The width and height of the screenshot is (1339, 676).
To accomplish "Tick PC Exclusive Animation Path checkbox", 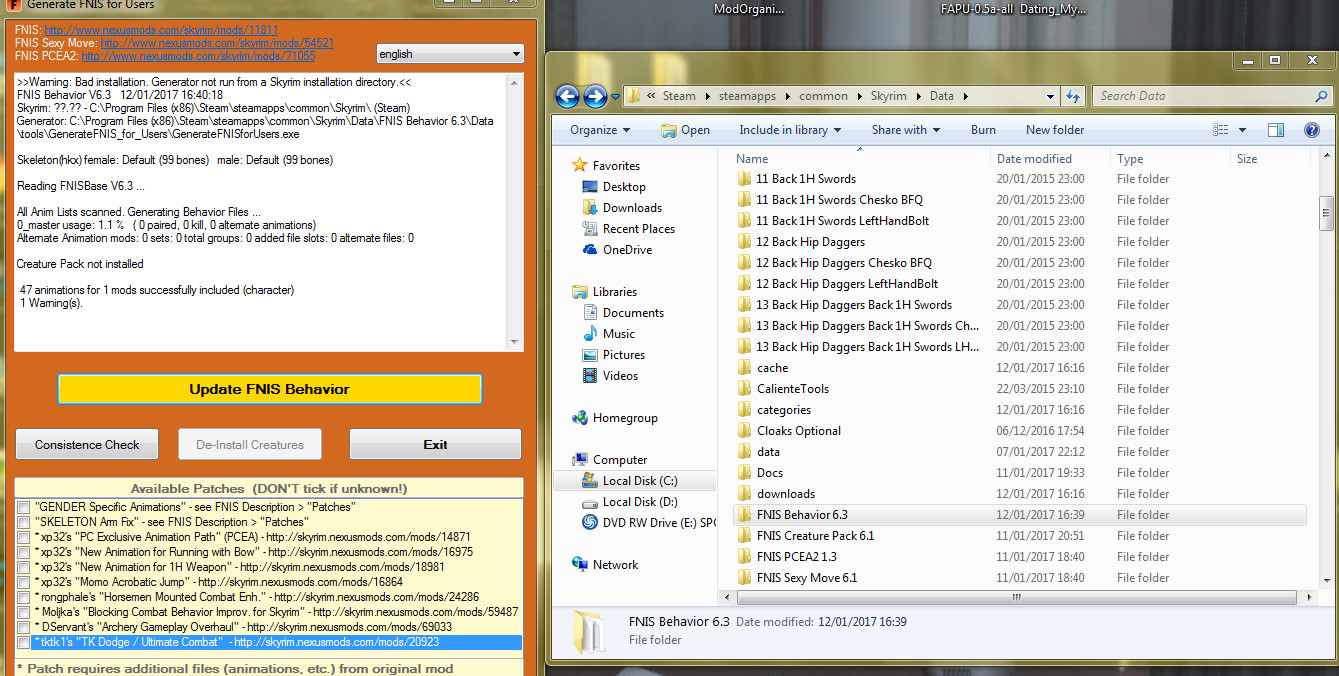I will click(x=23, y=538).
